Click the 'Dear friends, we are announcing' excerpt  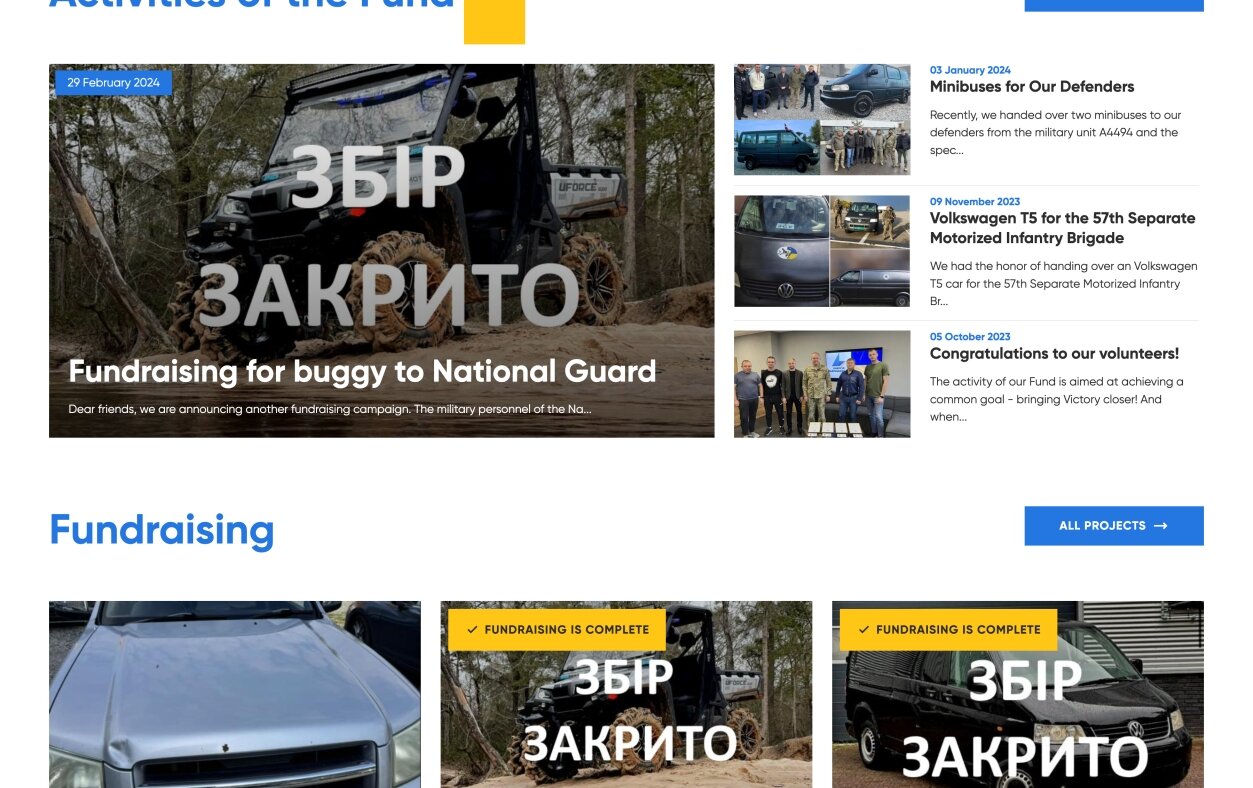[x=330, y=409]
